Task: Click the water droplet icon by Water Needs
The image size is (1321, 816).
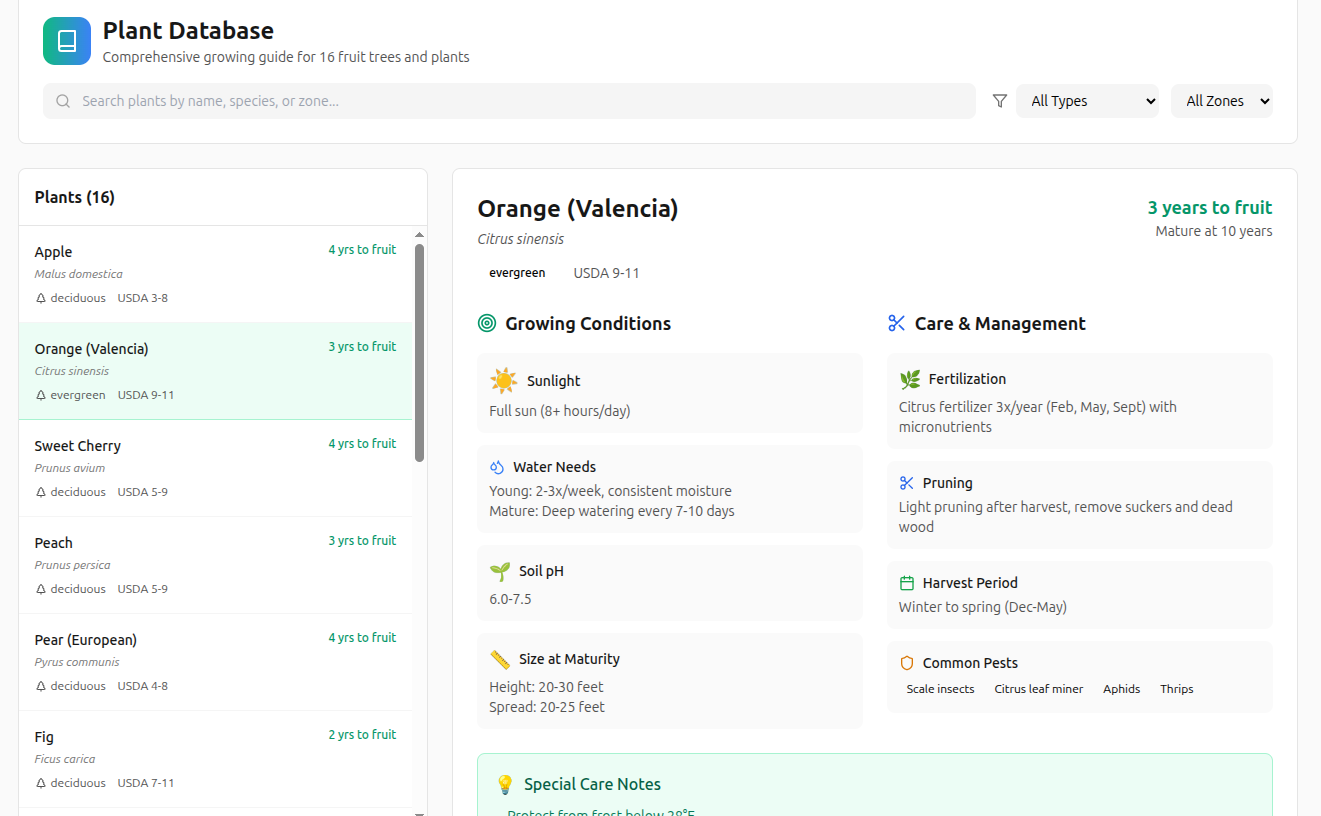Action: pyautogui.click(x=497, y=467)
